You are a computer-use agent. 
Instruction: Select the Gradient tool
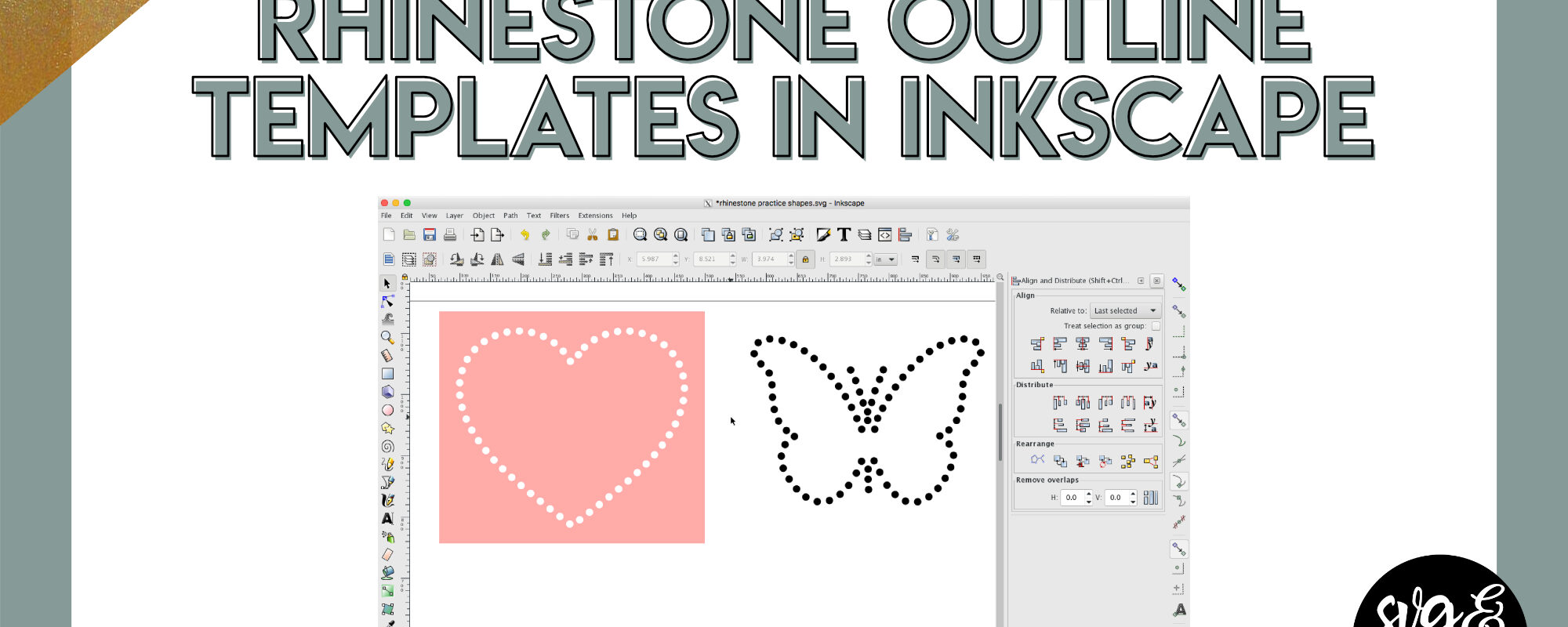pos(387,591)
